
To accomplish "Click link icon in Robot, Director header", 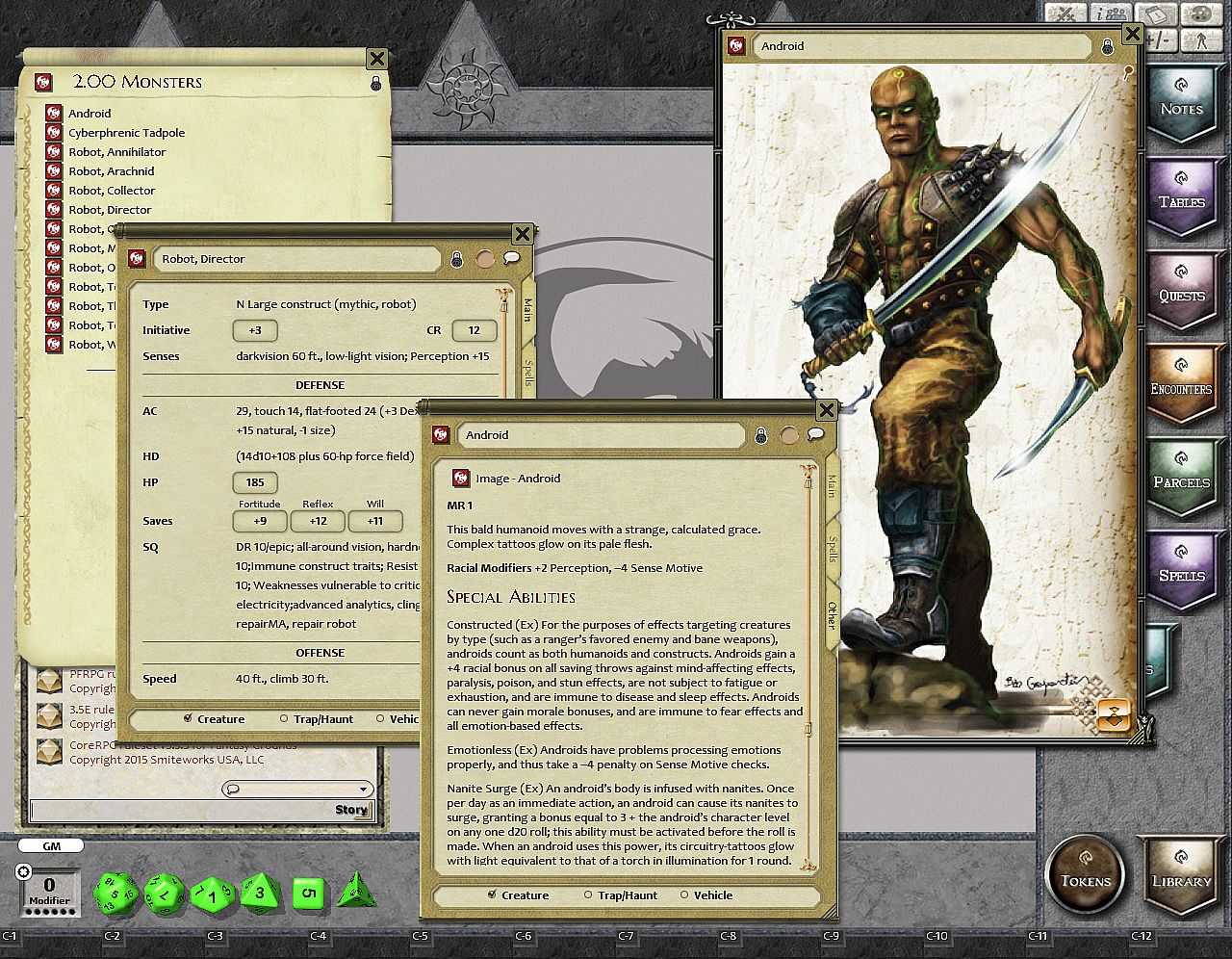I will [138, 259].
